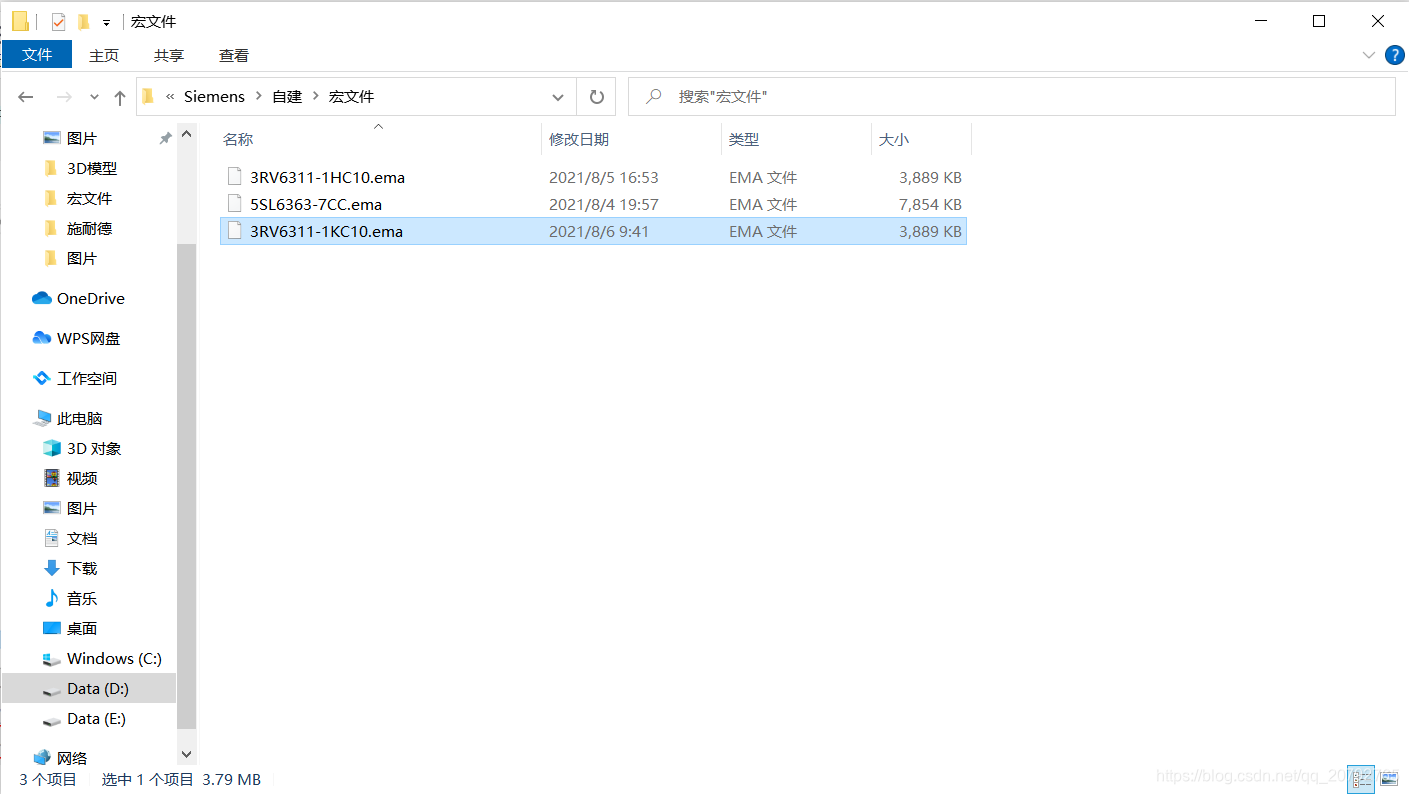This screenshot has height=794, width=1409.
Task: Open the address bar history dropdown
Action: tap(558, 97)
